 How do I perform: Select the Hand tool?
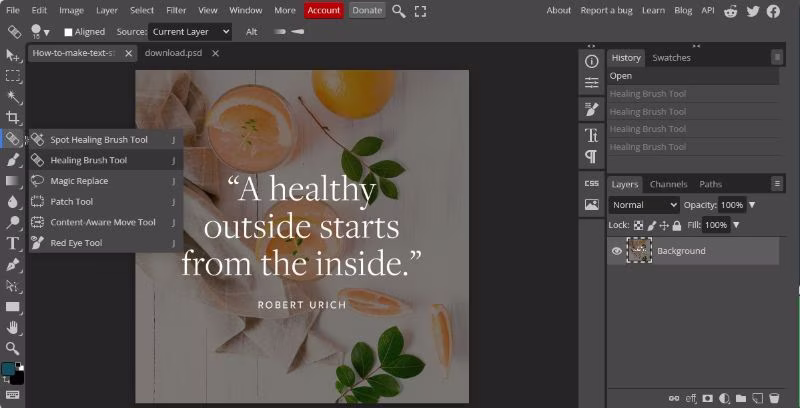point(13,328)
